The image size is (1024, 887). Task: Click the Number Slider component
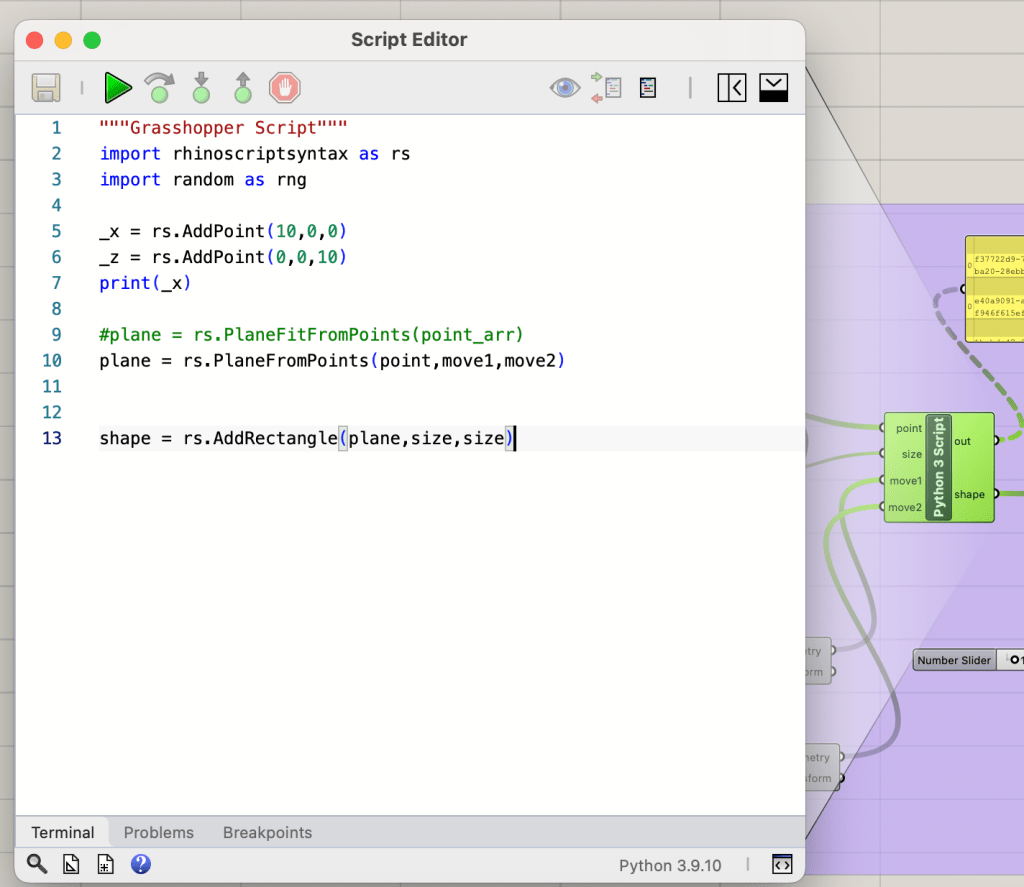click(954, 660)
